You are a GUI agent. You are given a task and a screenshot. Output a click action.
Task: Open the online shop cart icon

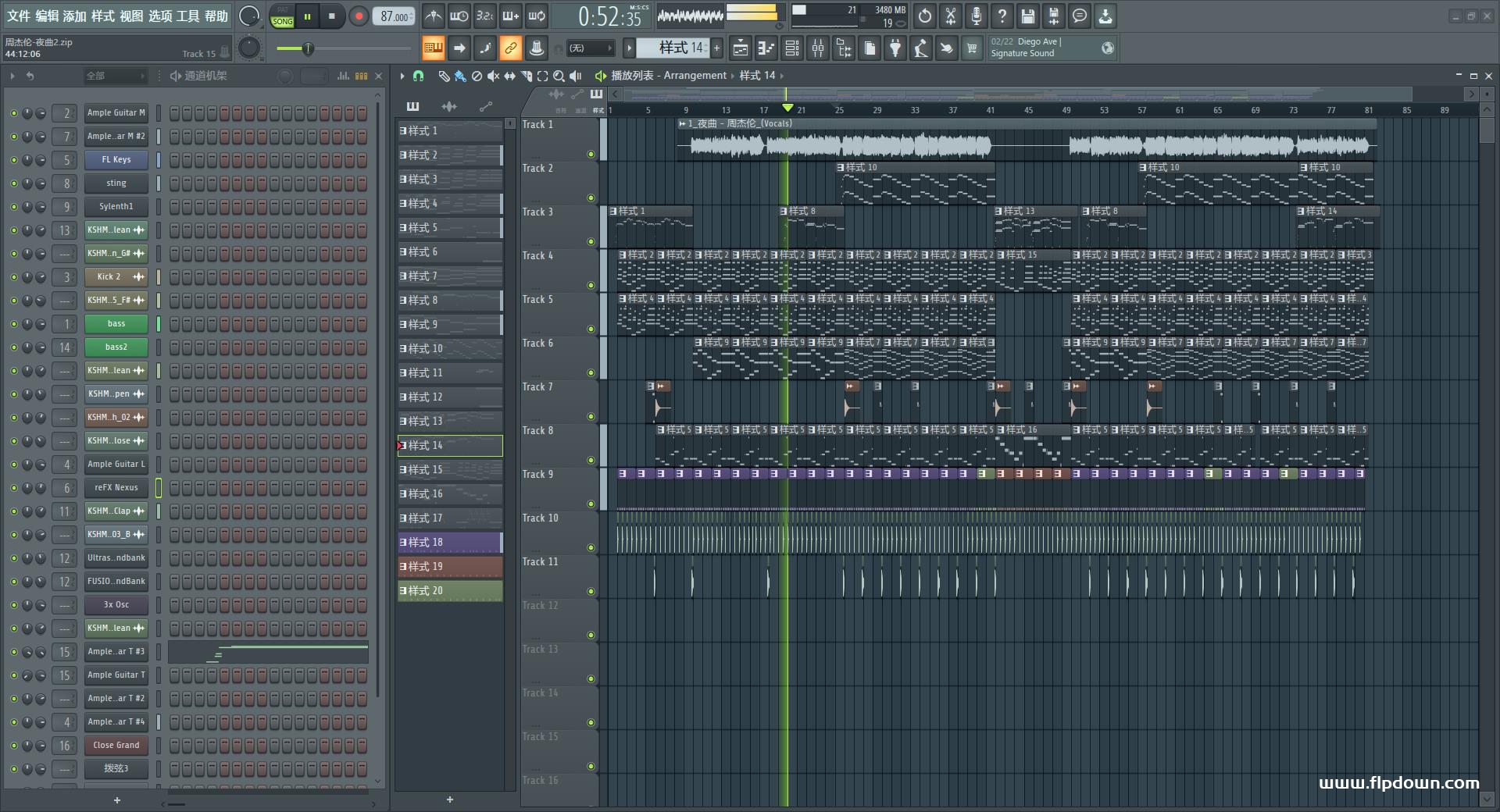click(972, 48)
